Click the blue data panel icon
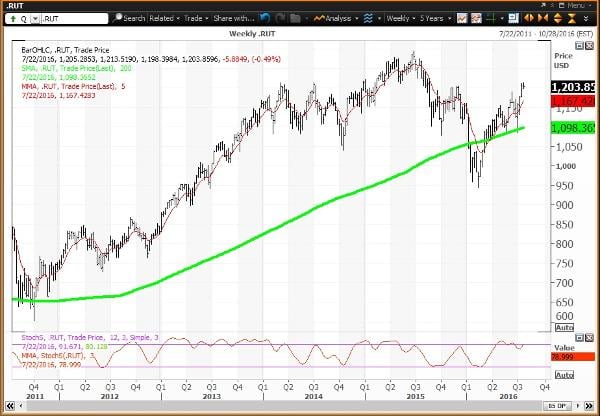 [x=514, y=18]
